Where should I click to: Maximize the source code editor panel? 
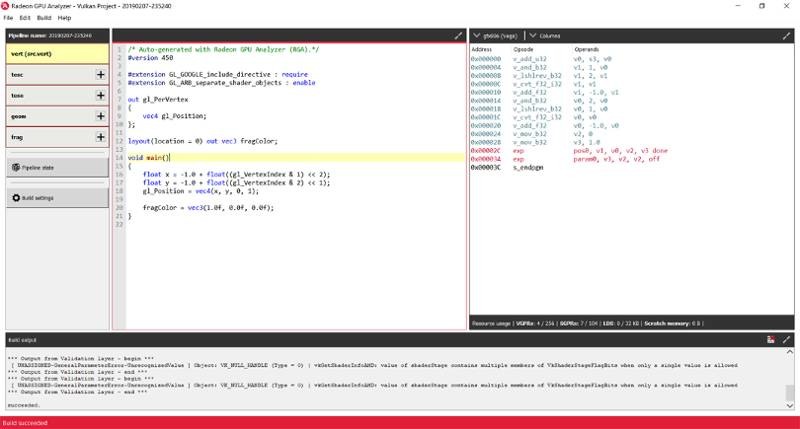(x=458, y=36)
